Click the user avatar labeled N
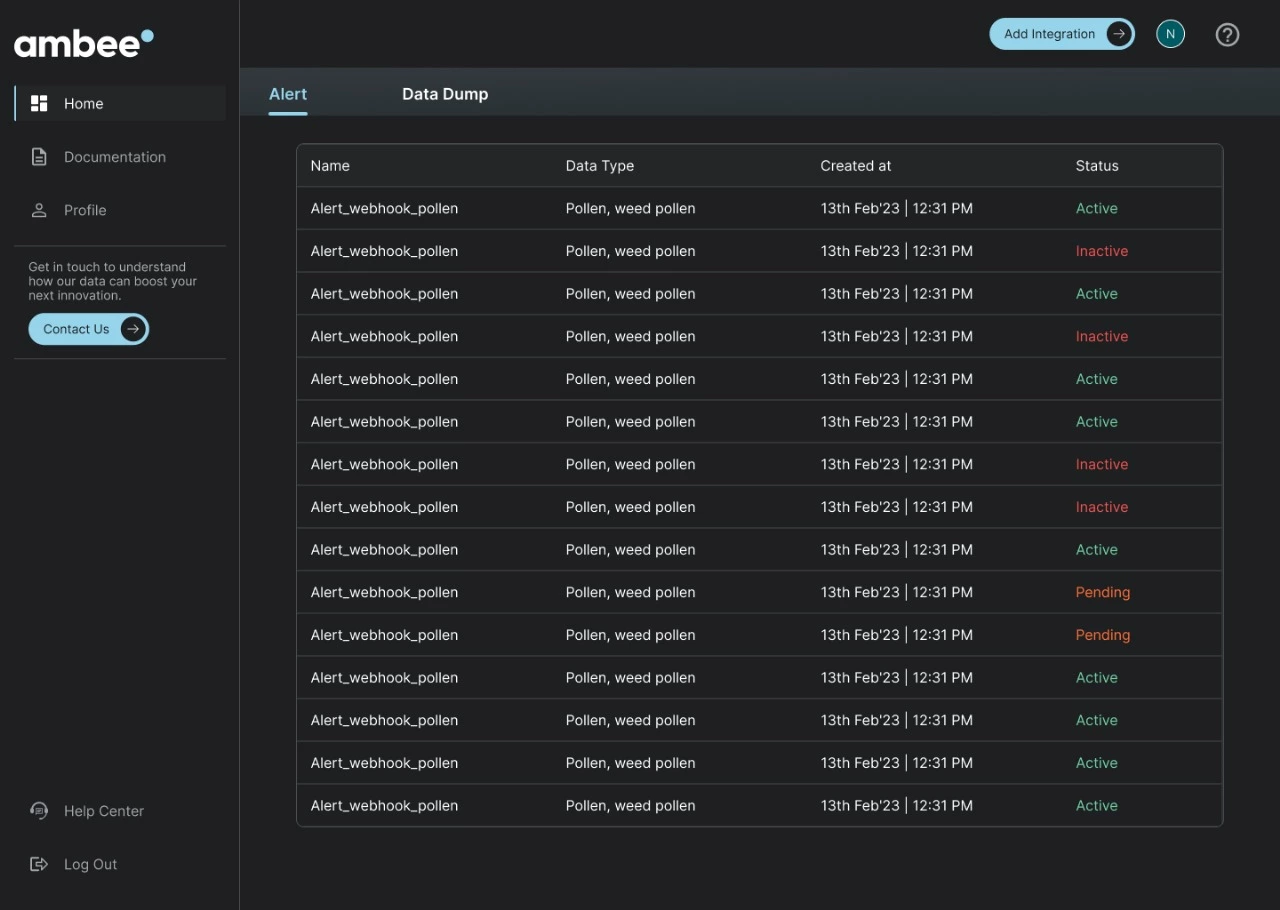 1170,34
